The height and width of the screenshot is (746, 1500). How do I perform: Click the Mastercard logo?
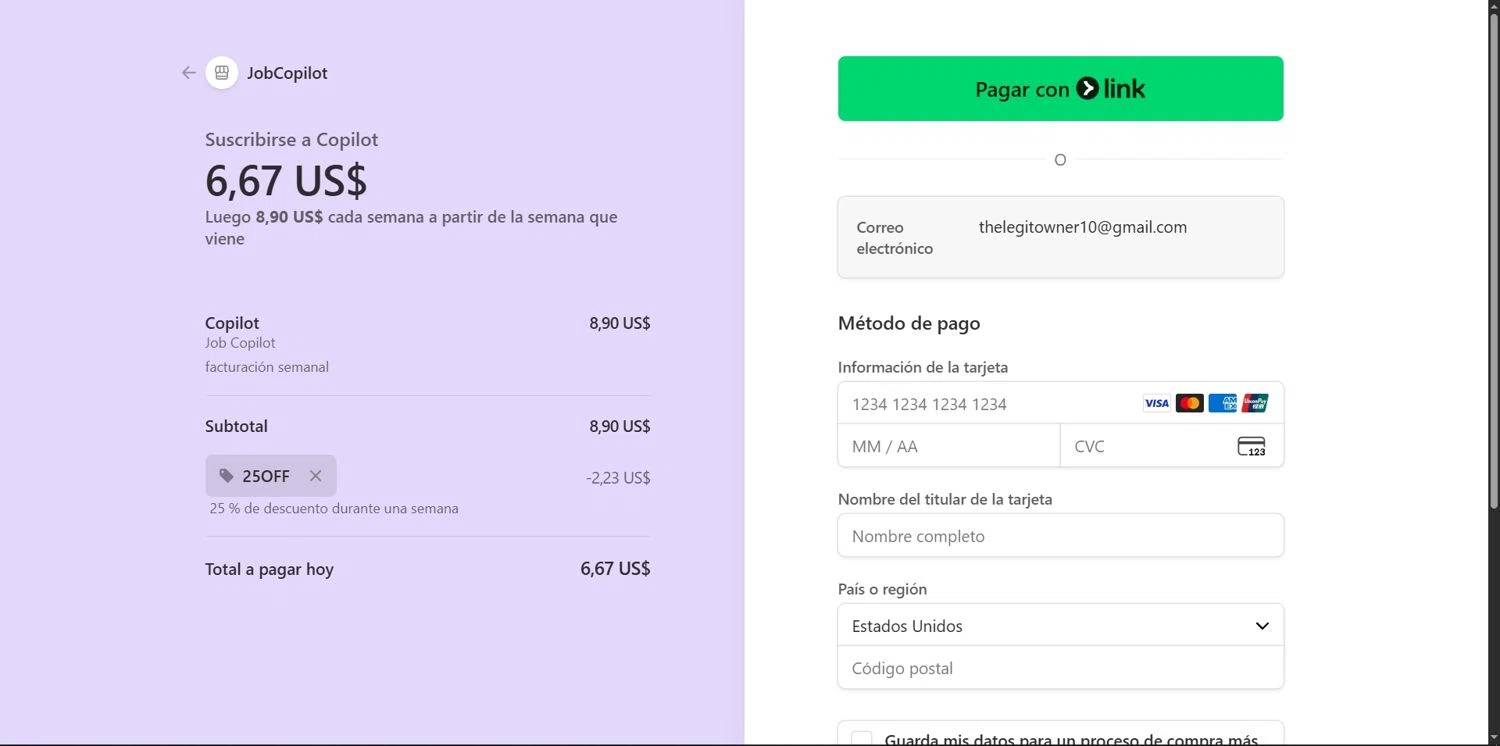1189,403
